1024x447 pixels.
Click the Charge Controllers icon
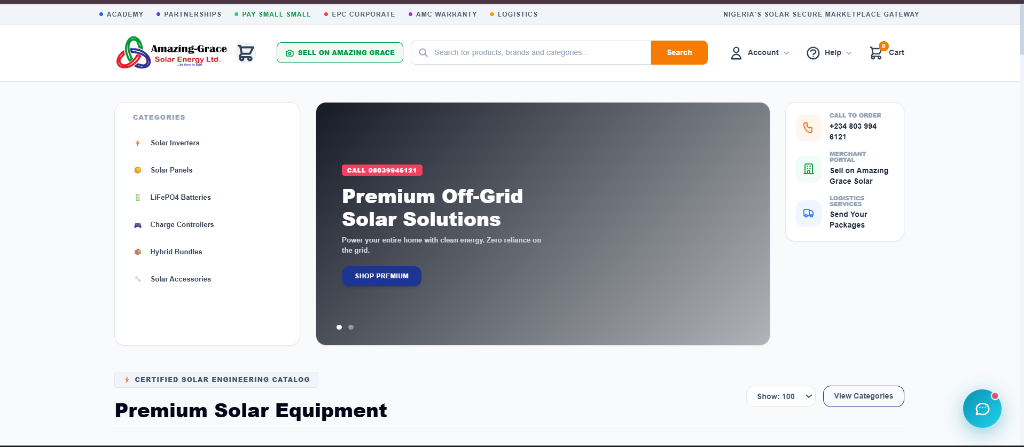click(x=137, y=225)
